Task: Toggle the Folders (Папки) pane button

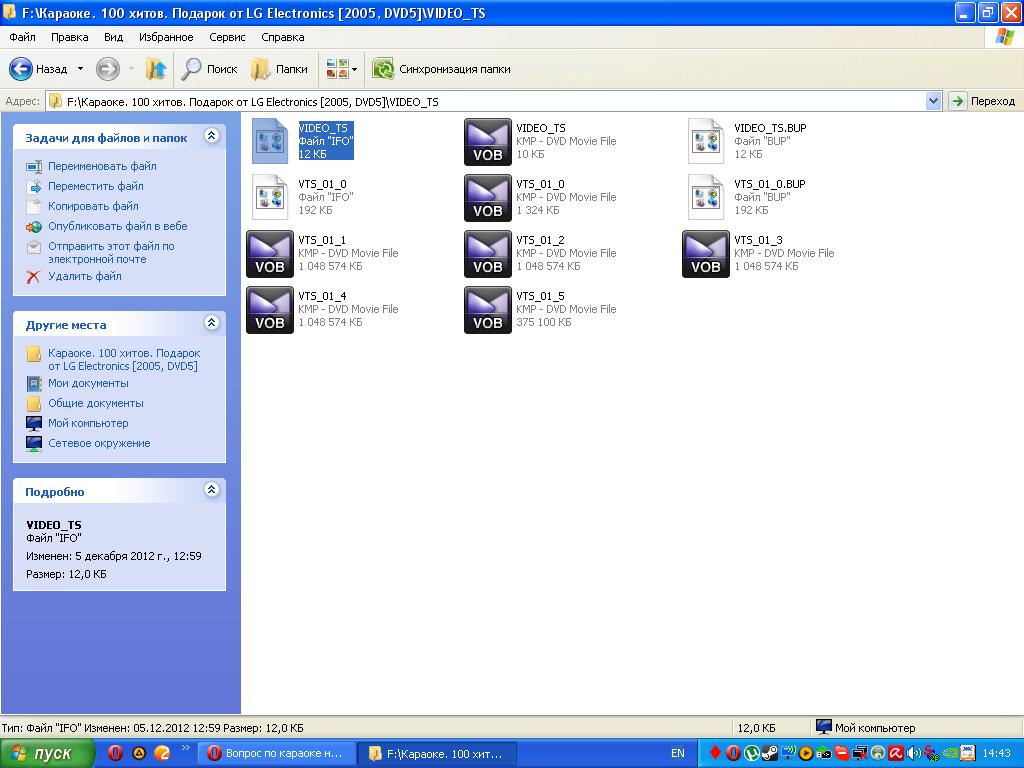Action: coord(262,69)
